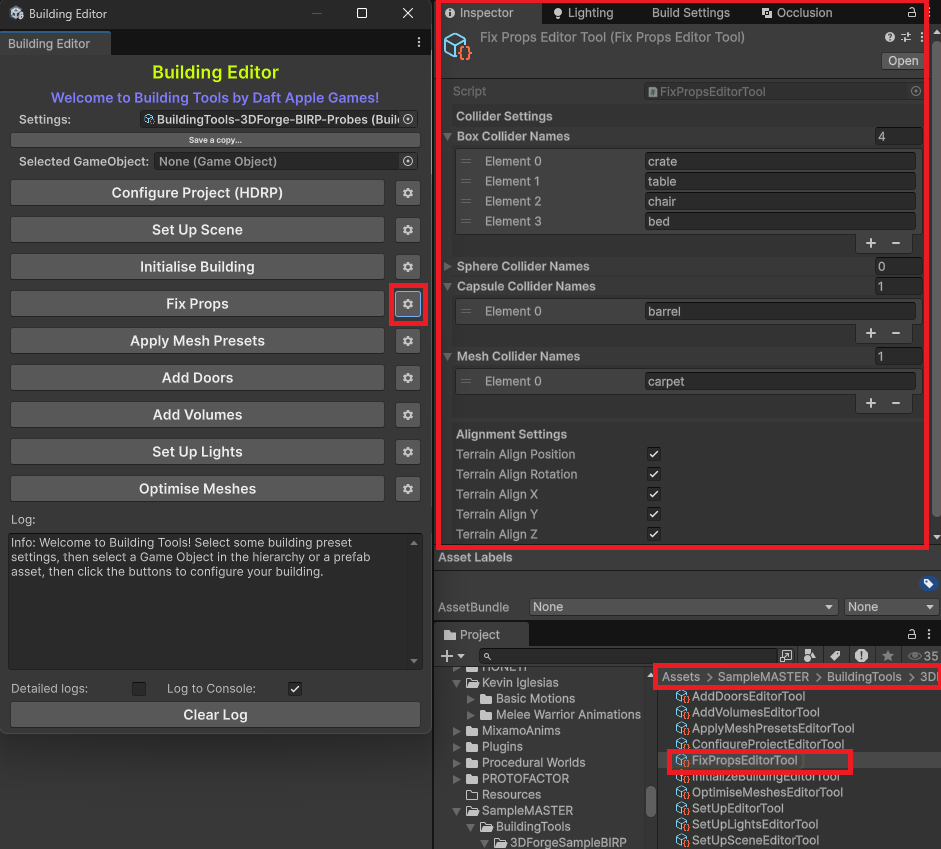Screen dimensions: 941x849
Task: Click the help icon in the Inspector header
Action: (889, 37)
